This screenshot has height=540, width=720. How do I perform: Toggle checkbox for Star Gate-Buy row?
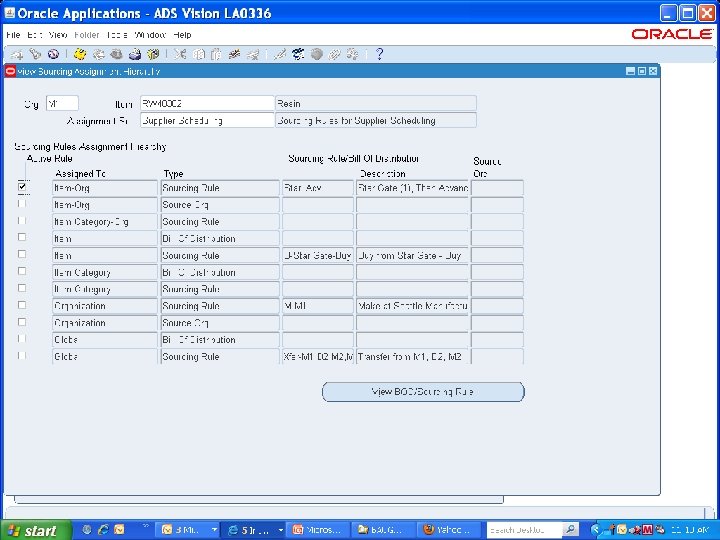click(x=22, y=254)
